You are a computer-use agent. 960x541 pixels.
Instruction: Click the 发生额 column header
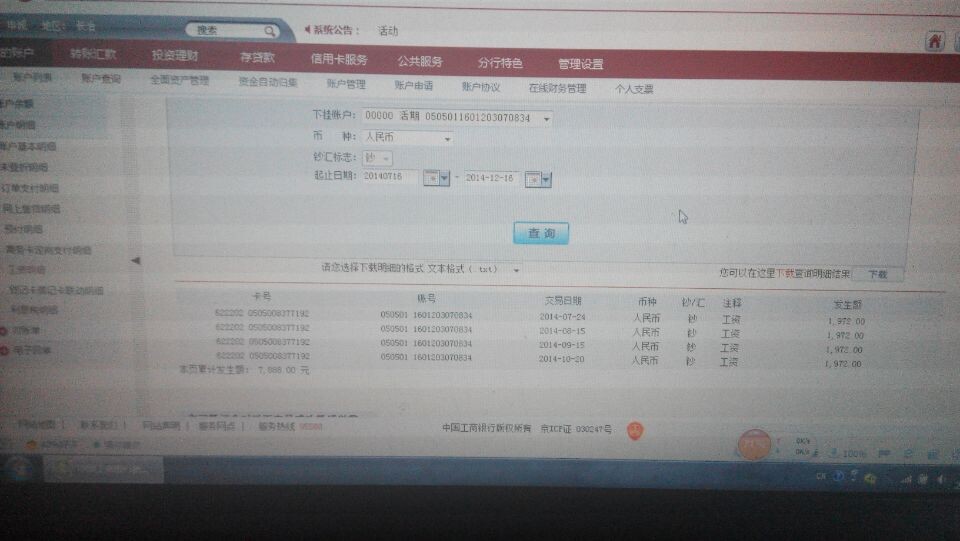tap(847, 304)
